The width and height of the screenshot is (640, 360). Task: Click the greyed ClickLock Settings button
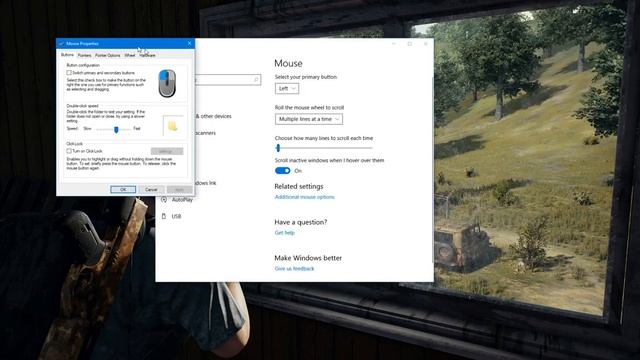coord(167,151)
